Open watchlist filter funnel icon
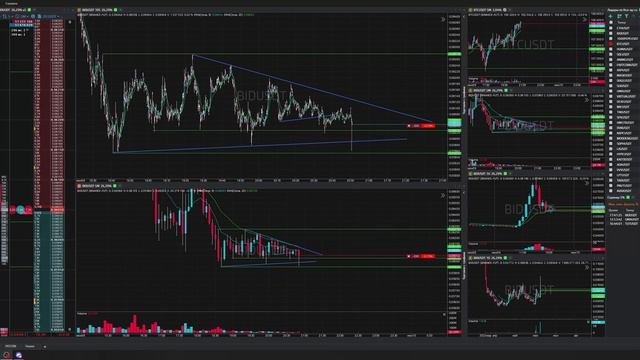Screen dimensions: 640x360 click(x=627, y=16)
